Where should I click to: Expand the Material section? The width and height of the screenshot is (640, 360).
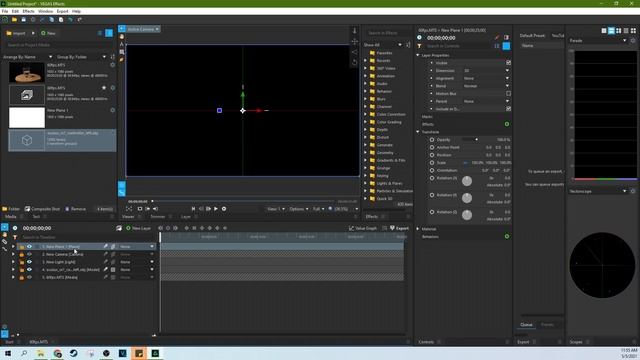click(418, 229)
